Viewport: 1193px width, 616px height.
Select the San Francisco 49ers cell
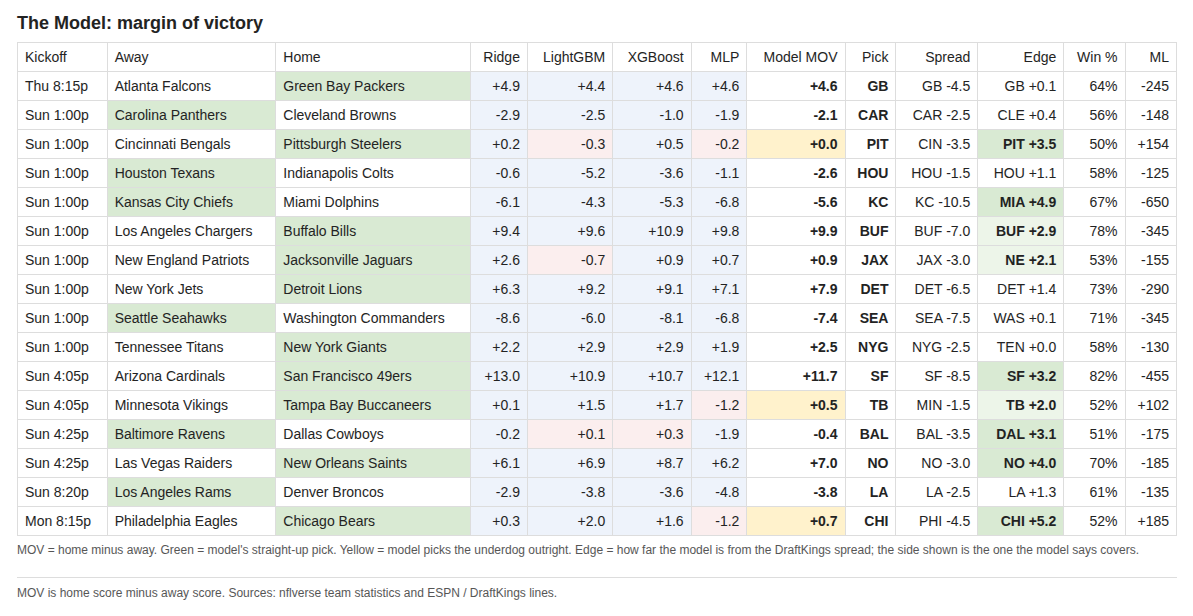click(373, 376)
